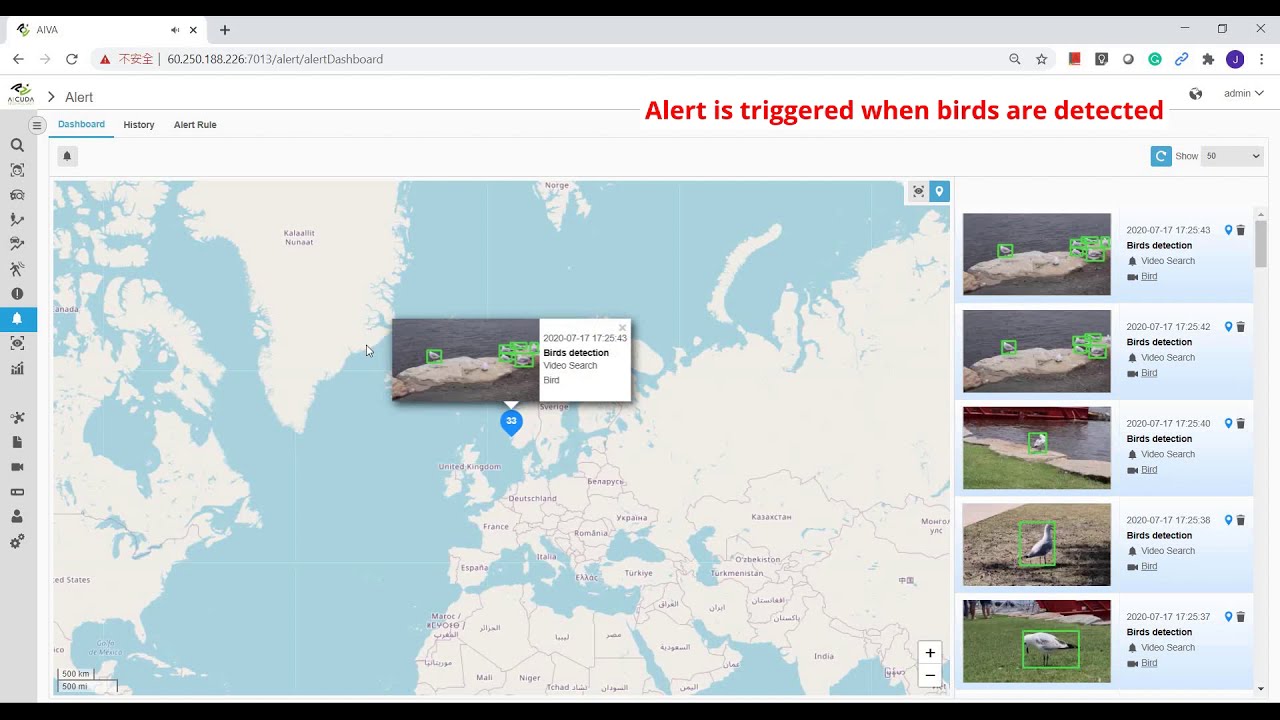Open a new browser tab

click(225, 30)
